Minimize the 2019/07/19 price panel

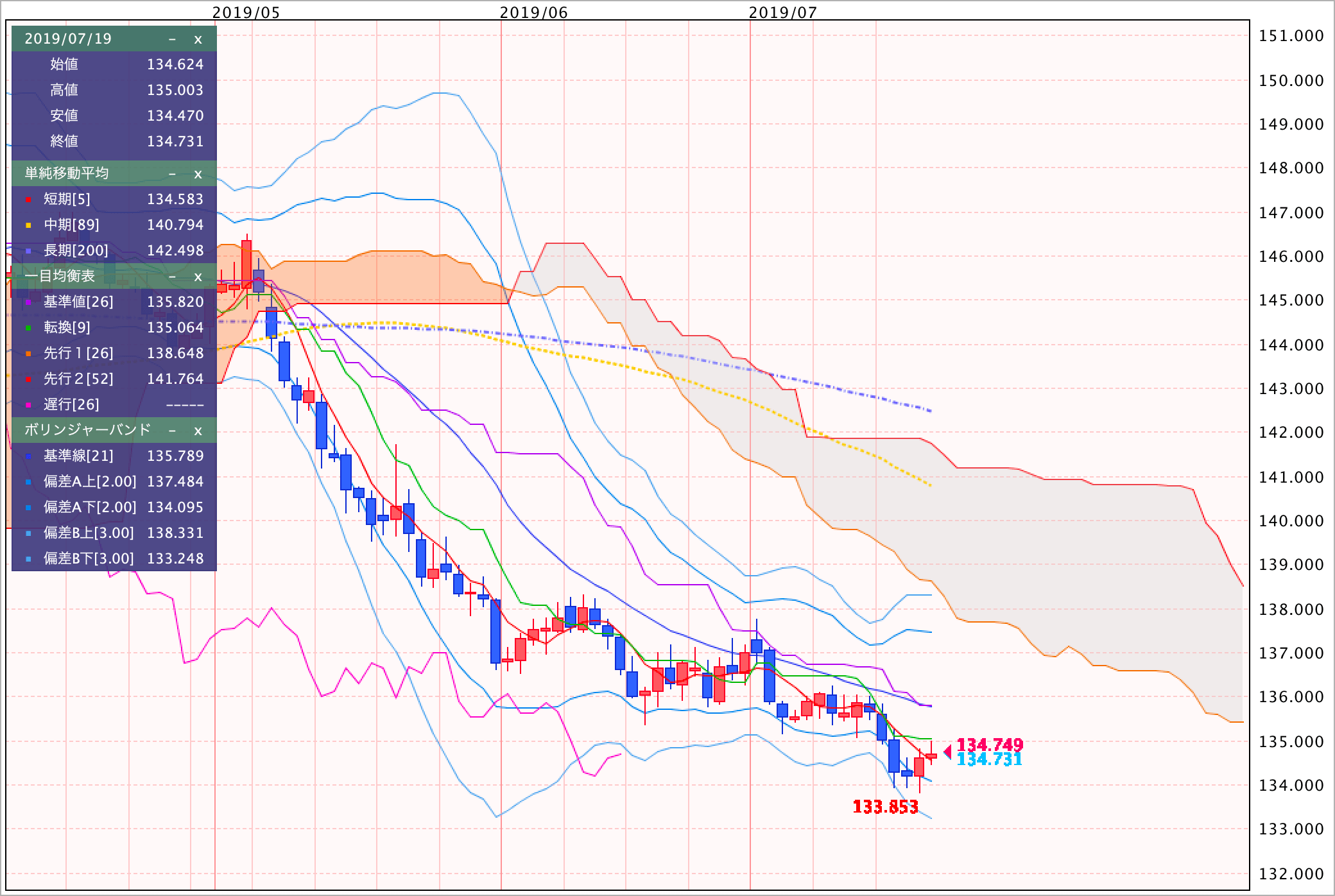pyautogui.click(x=172, y=39)
